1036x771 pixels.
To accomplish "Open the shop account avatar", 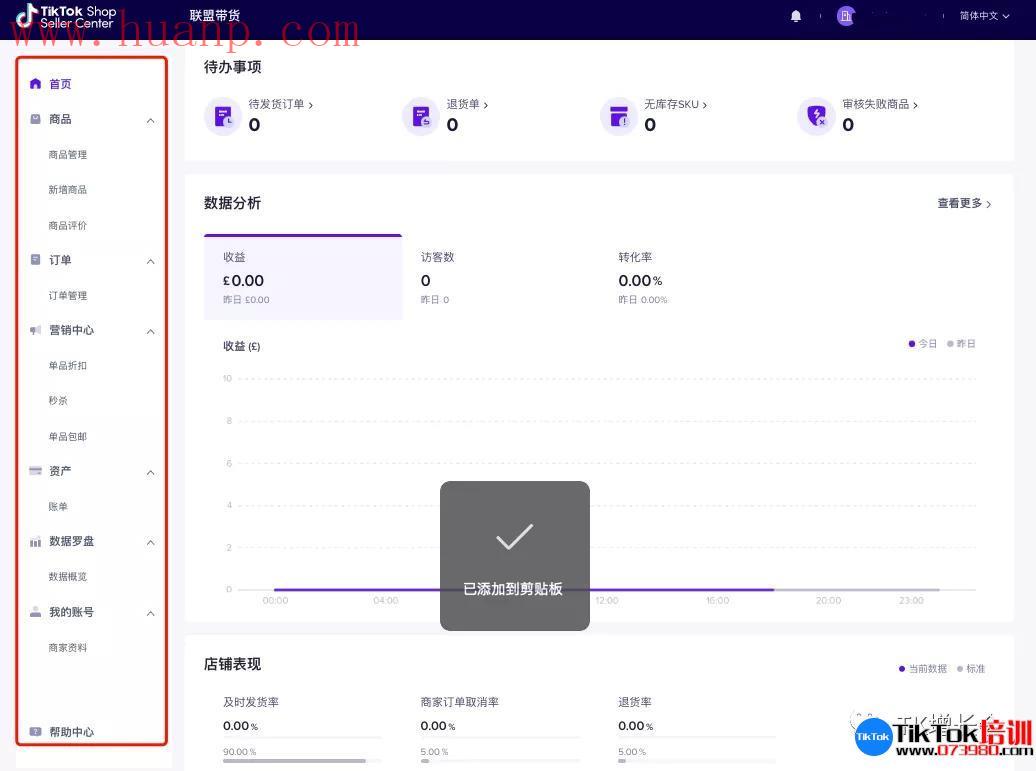I will (846, 16).
